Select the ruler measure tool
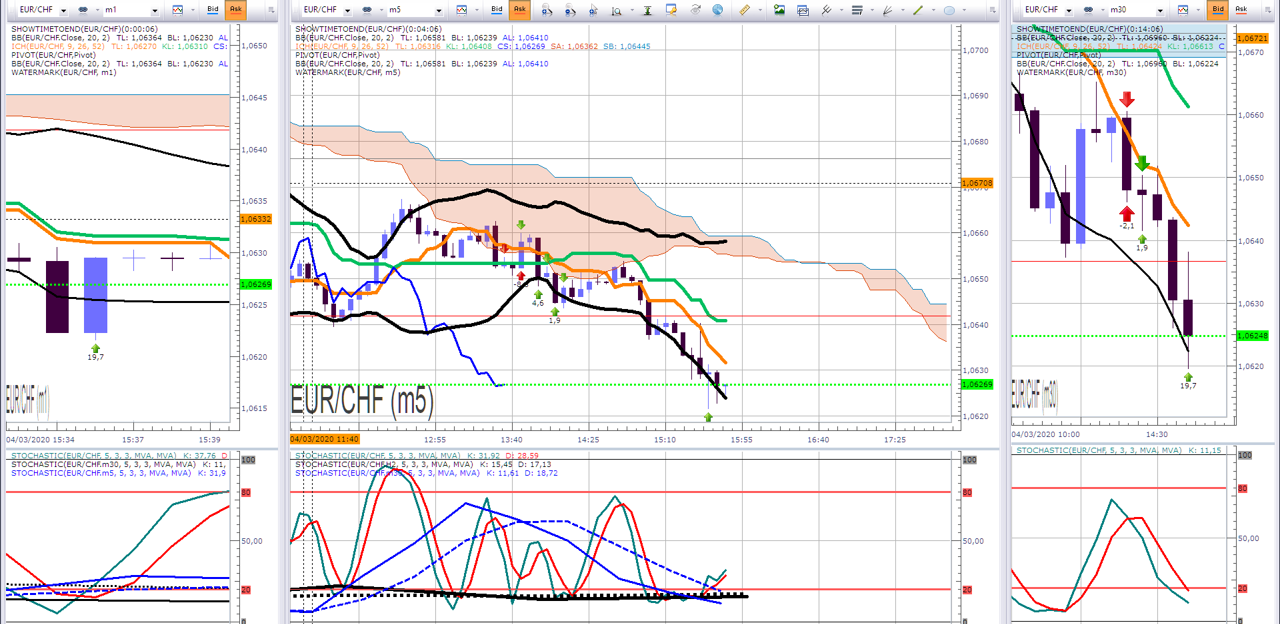The image size is (1280, 624). 745,9
